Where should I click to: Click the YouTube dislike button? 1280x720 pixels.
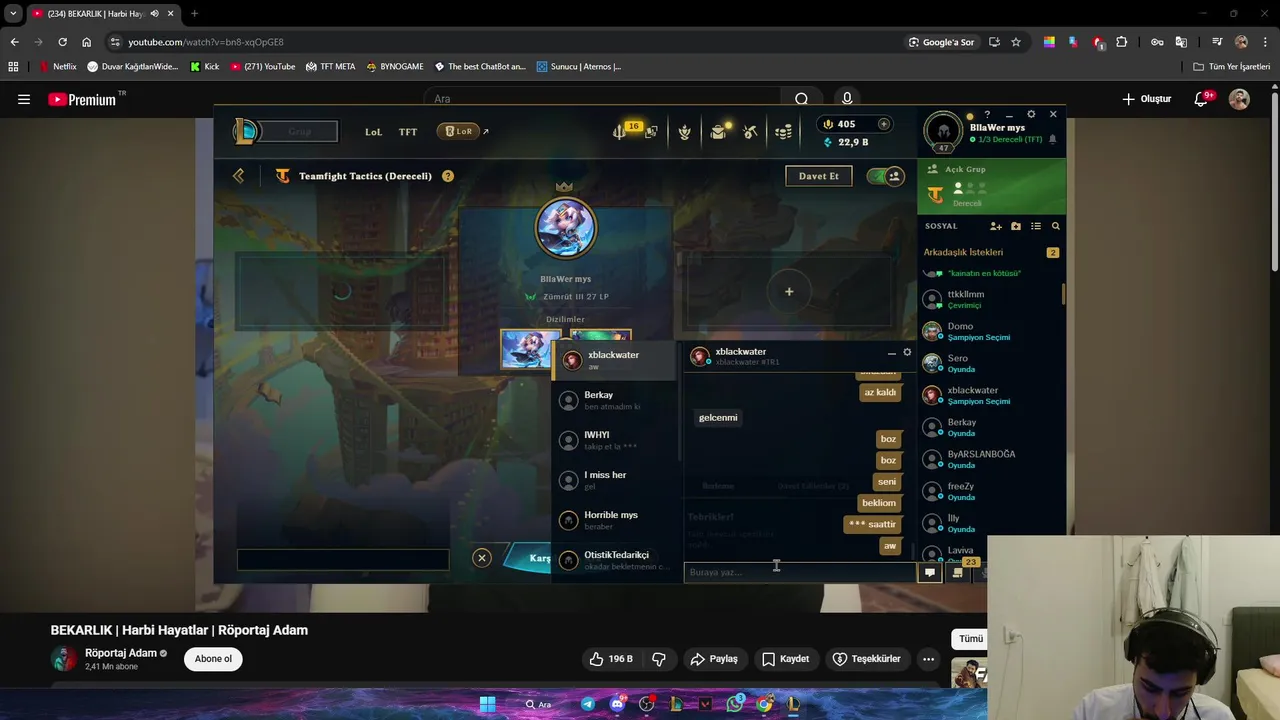coord(659,659)
